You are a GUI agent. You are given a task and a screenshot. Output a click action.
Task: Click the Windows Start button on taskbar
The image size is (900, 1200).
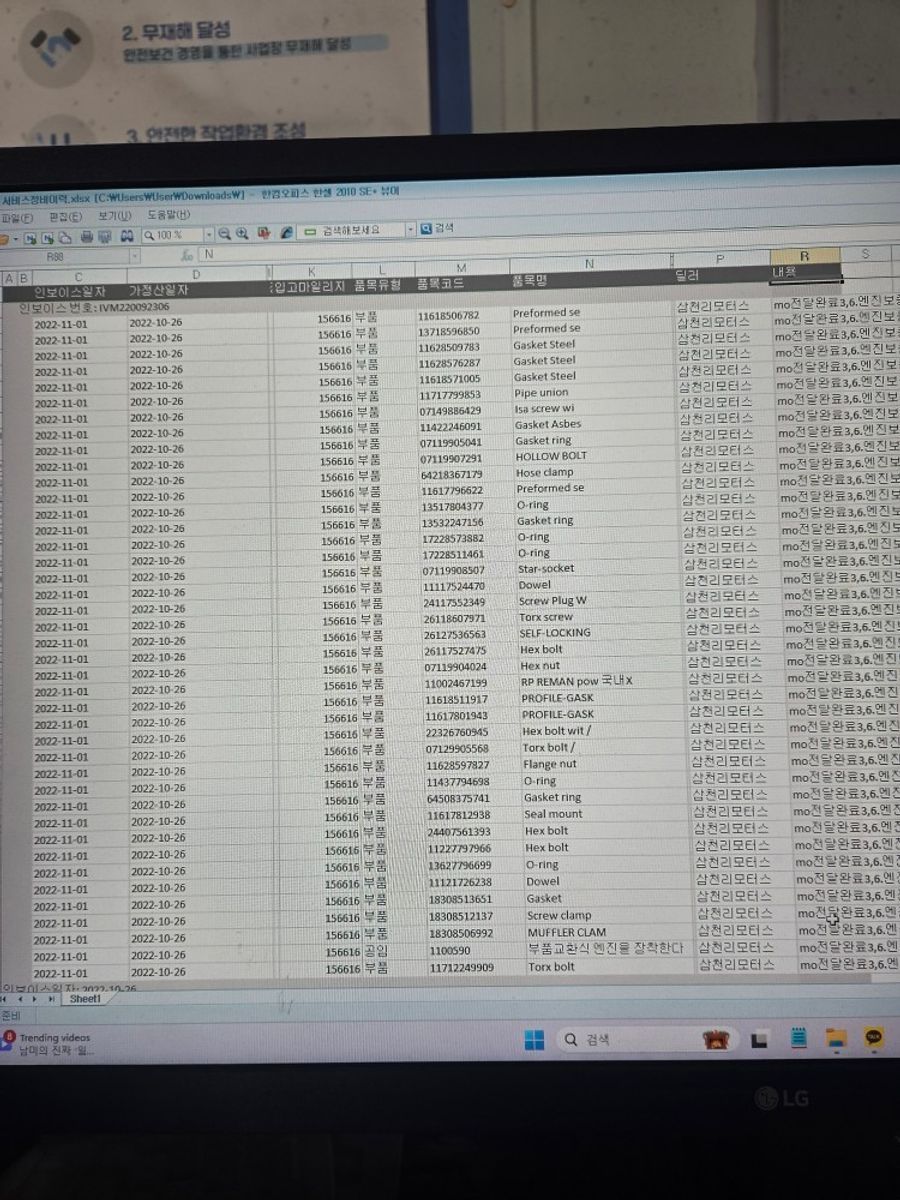(x=534, y=1040)
